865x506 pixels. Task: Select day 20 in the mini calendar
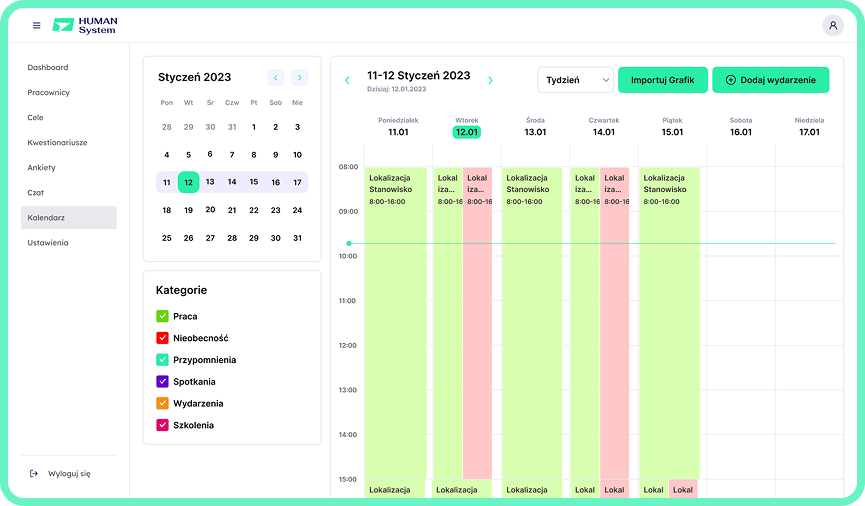point(210,210)
